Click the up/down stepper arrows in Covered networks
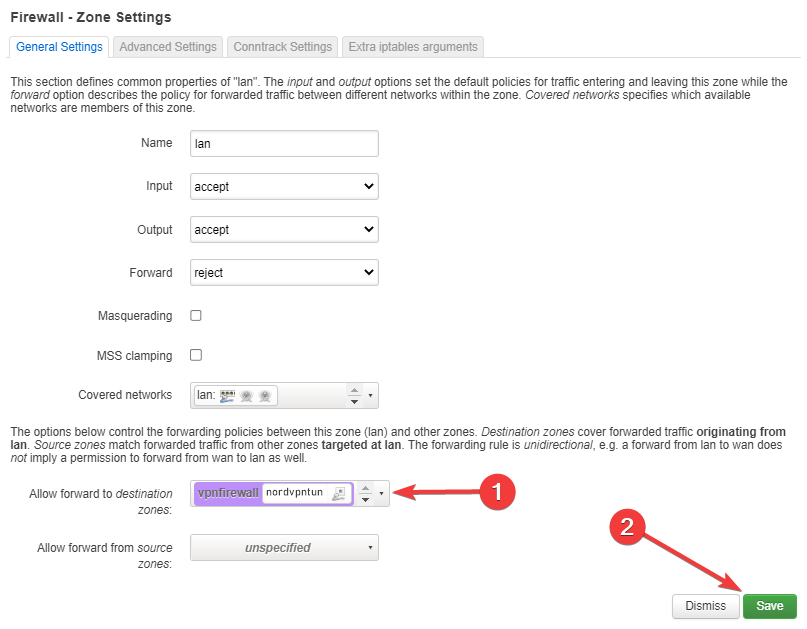807x629 pixels. tap(354, 396)
